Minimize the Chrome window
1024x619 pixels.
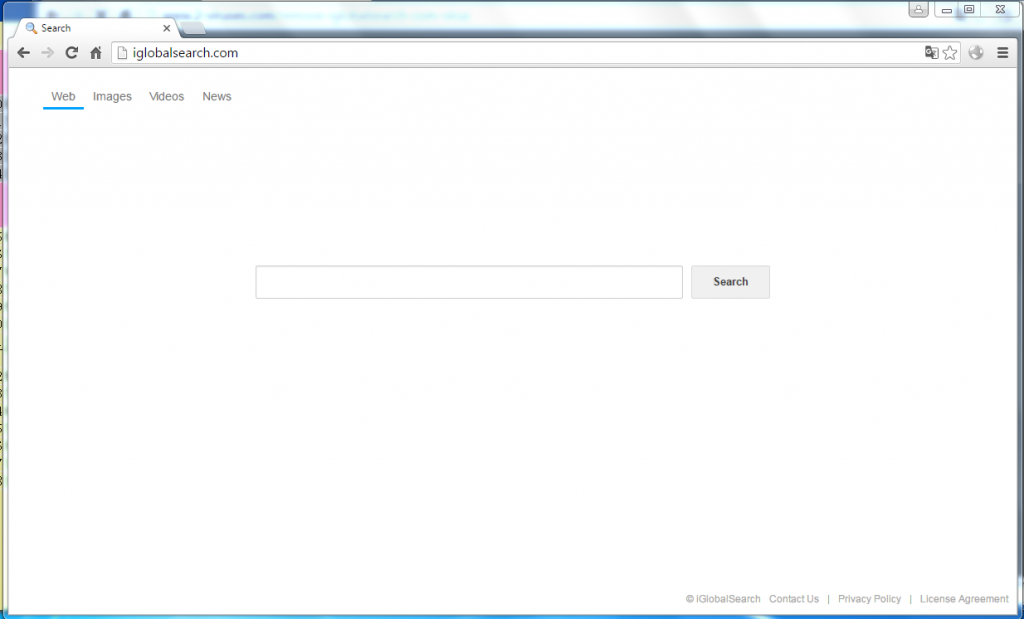[x=946, y=9]
